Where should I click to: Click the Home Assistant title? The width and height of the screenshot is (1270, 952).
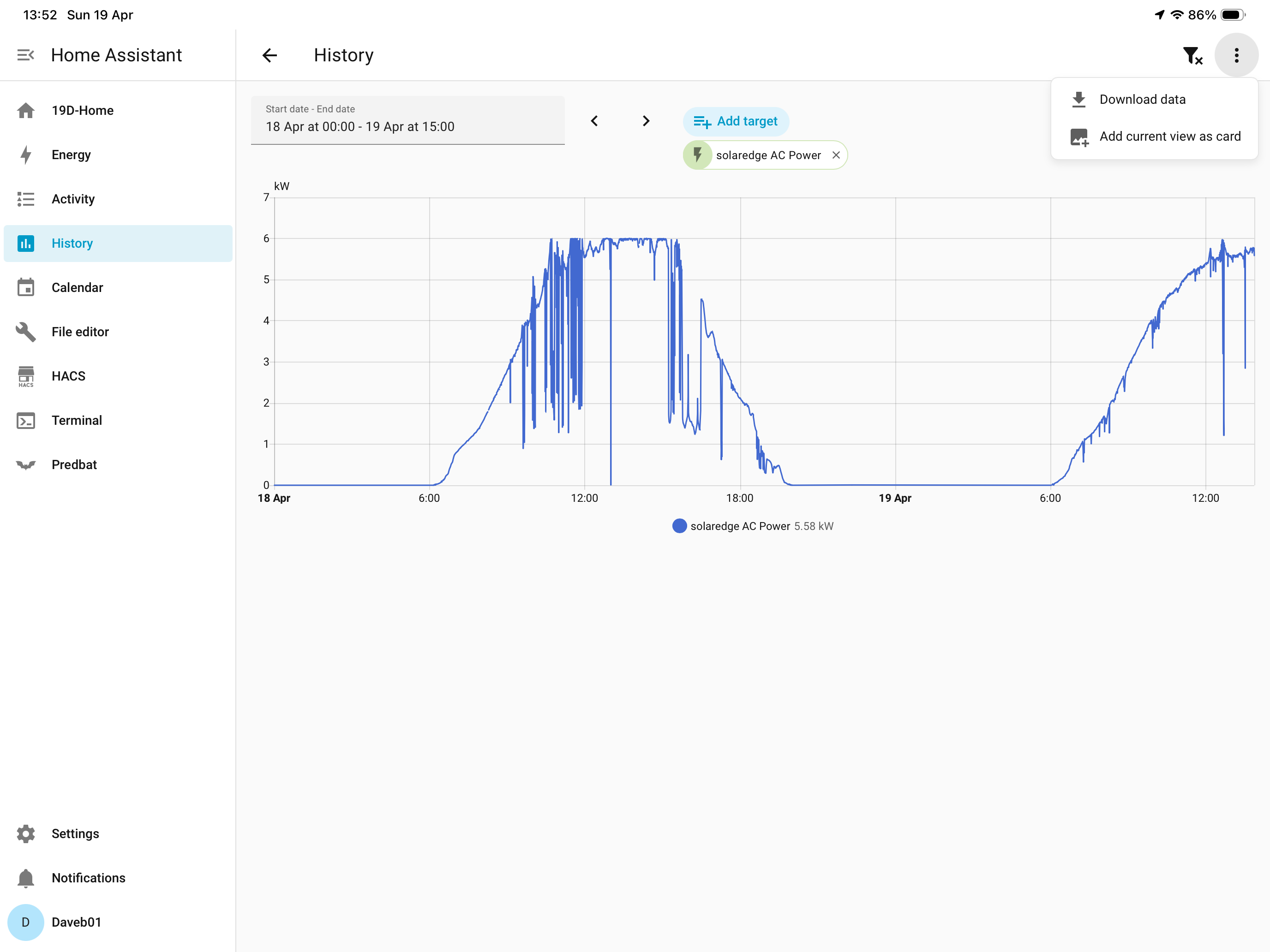[117, 55]
